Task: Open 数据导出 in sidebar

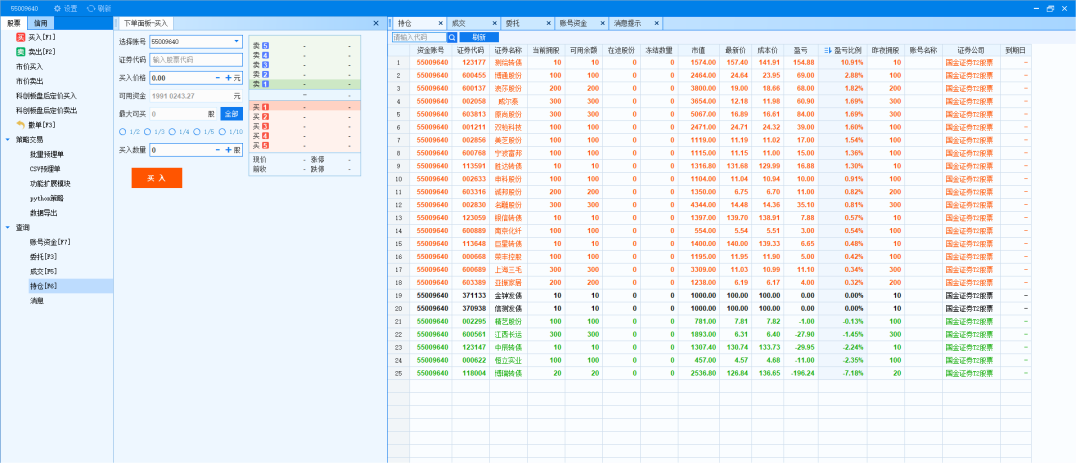Action: coord(43,213)
